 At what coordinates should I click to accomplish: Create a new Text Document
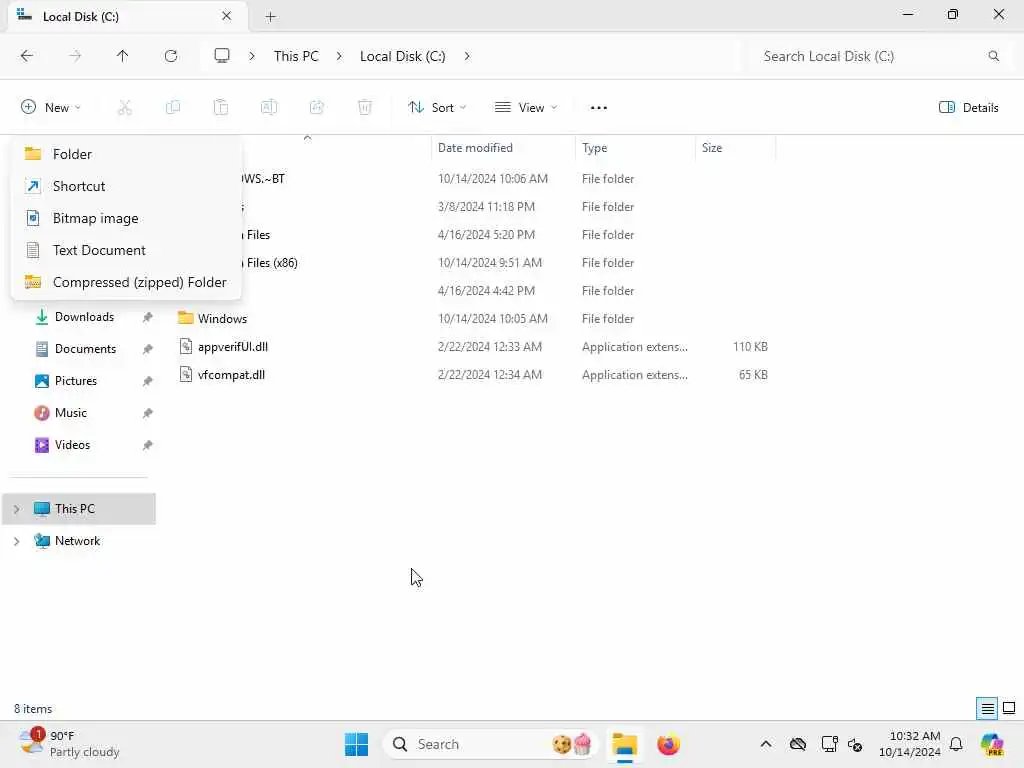126,250
